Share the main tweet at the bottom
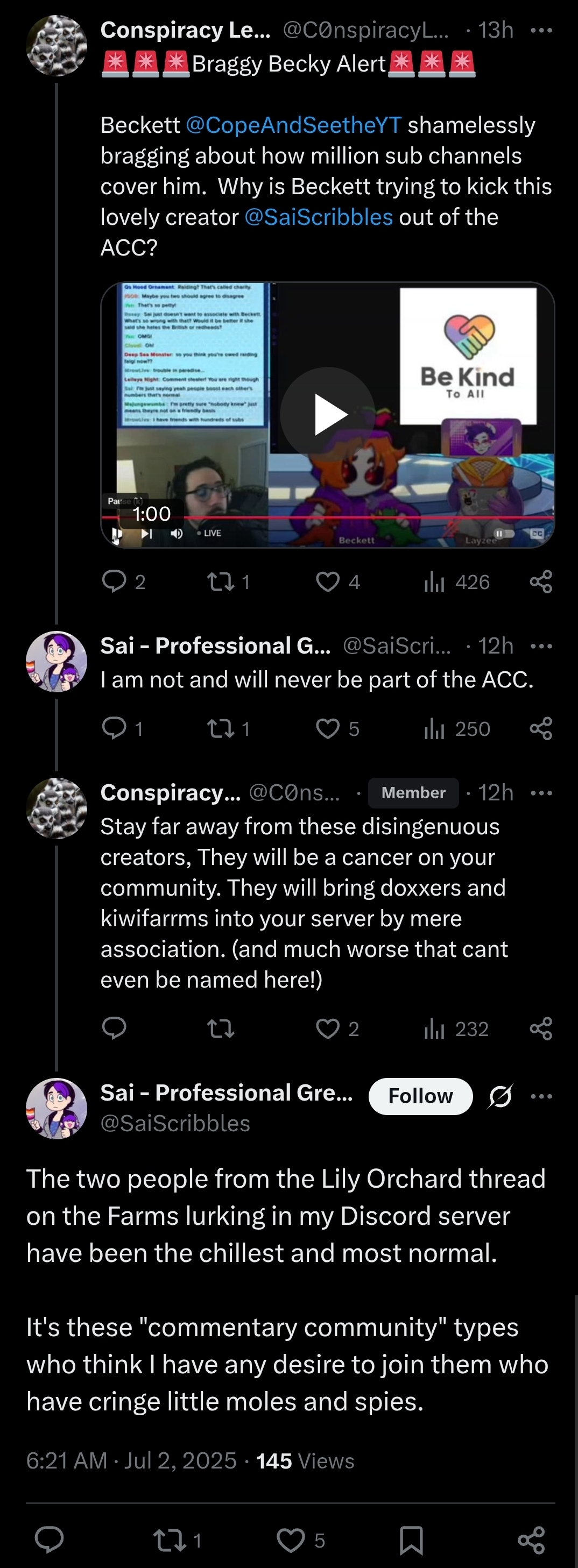Image resolution: width=578 pixels, height=1568 pixels. pos(531,1540)
